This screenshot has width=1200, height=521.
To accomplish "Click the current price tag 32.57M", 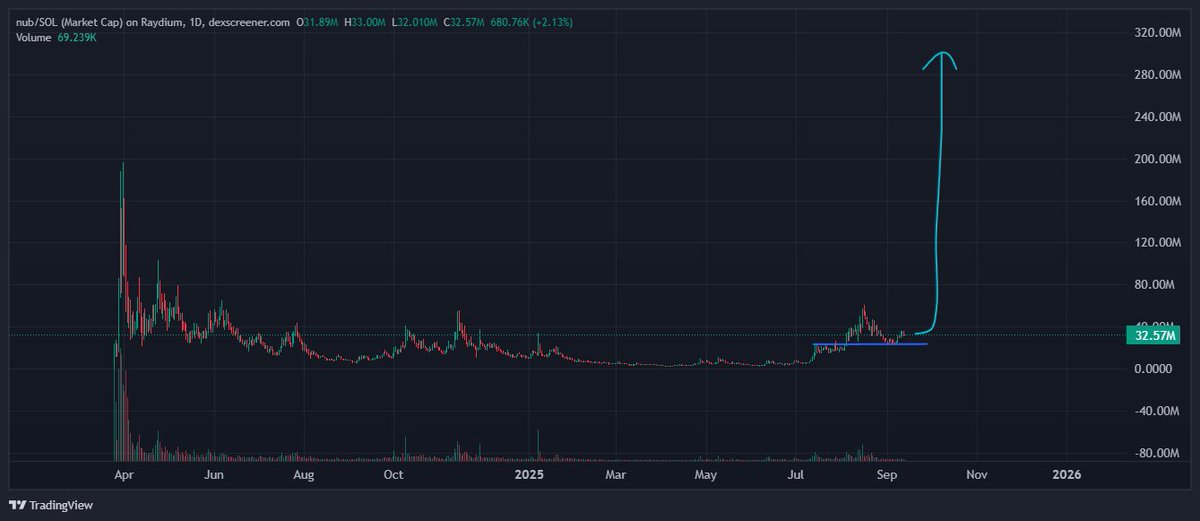I will [1153, 336].
